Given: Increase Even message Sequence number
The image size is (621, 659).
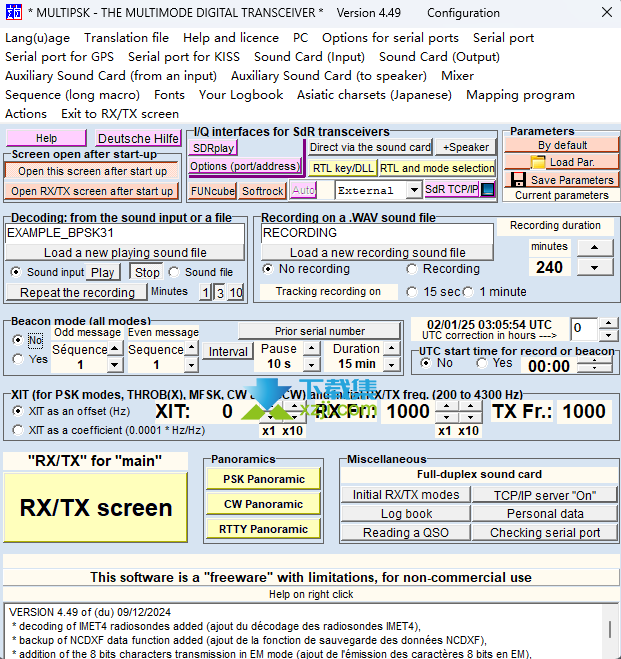Looking at the screenshot, I should [x=192, y=348].
